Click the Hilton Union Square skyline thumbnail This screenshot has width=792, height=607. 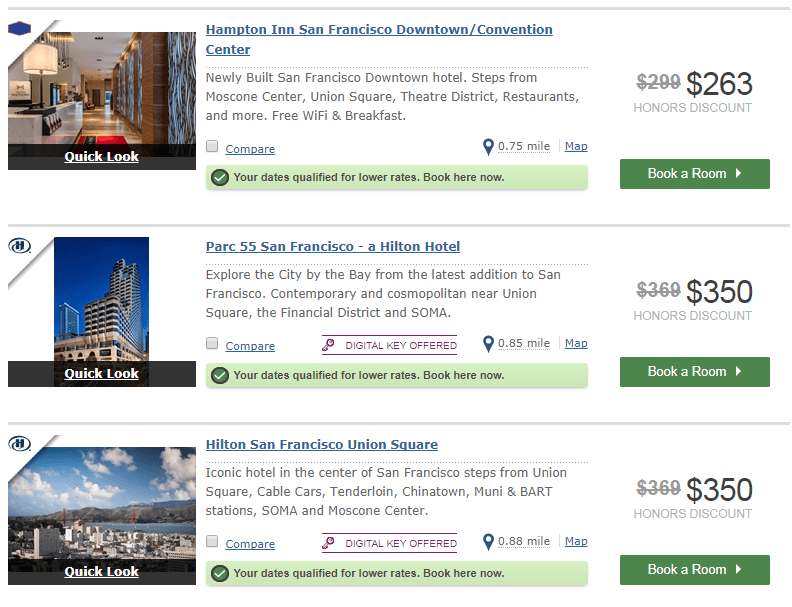click(101, 500)
